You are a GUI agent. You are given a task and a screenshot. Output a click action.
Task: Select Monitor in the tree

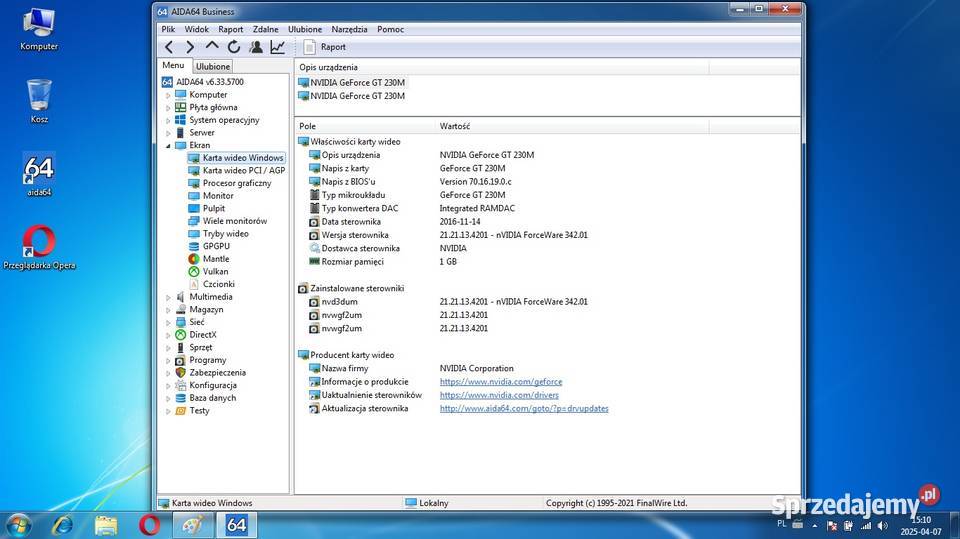pyautogui.click(x=218, y=195)
